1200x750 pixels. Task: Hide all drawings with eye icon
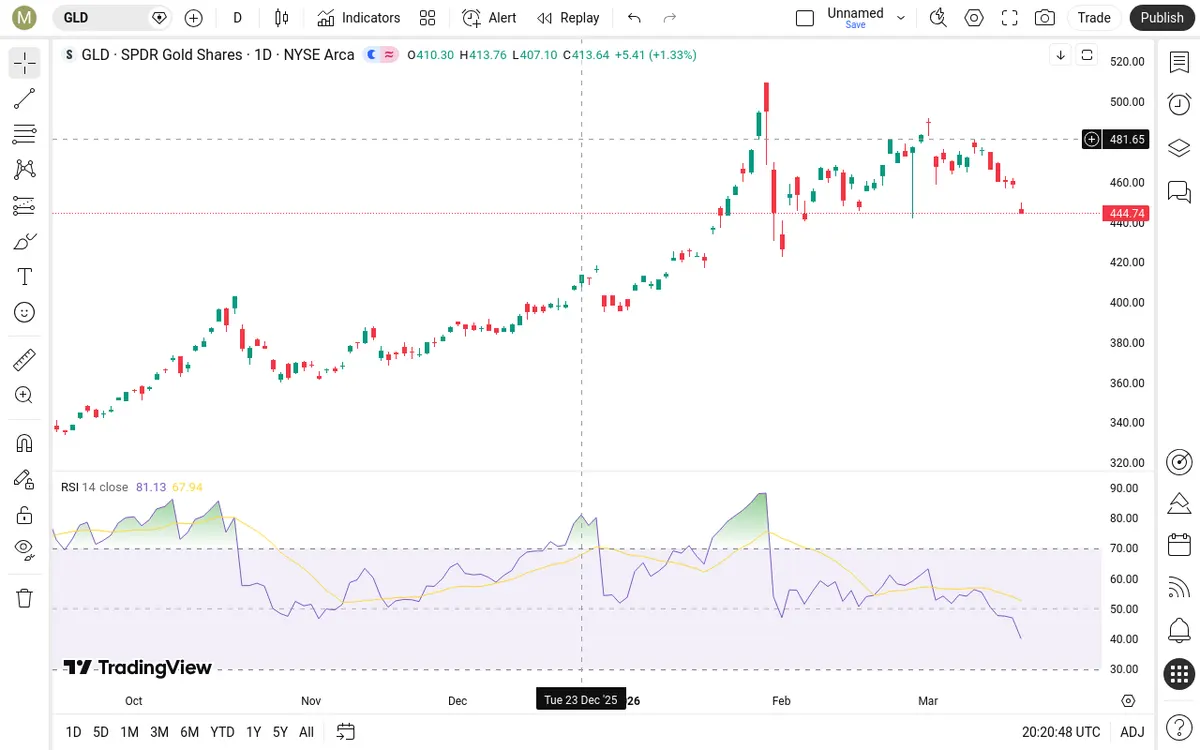(25, 549)
